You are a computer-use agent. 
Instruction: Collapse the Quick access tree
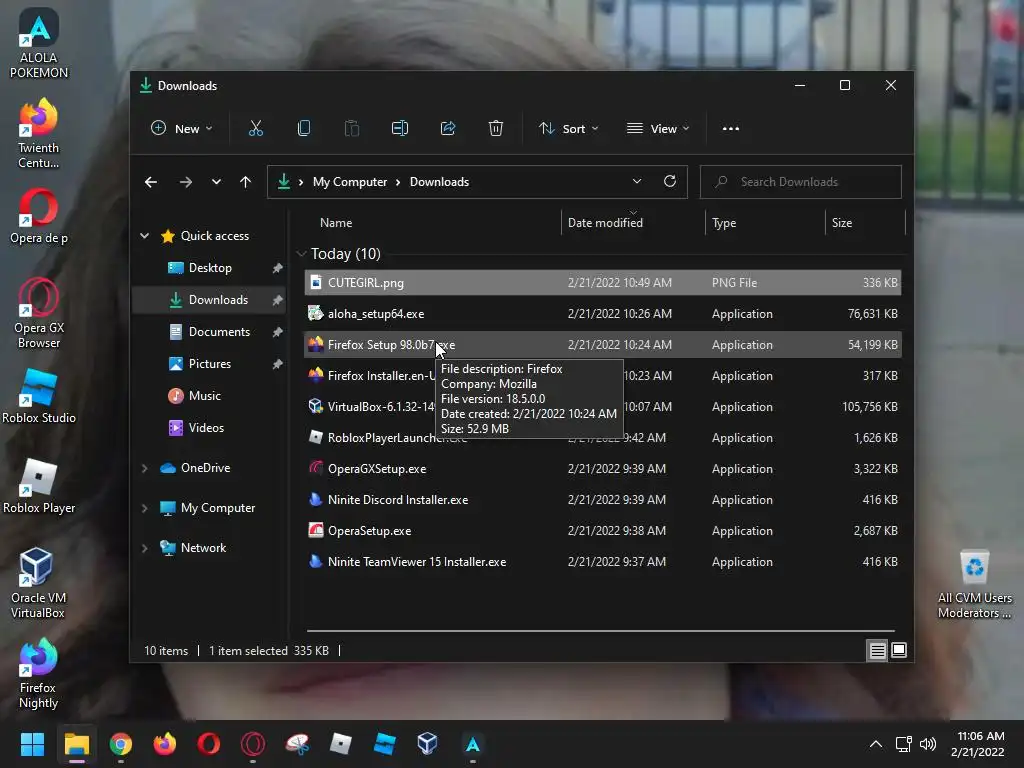[x=144, y=236]
